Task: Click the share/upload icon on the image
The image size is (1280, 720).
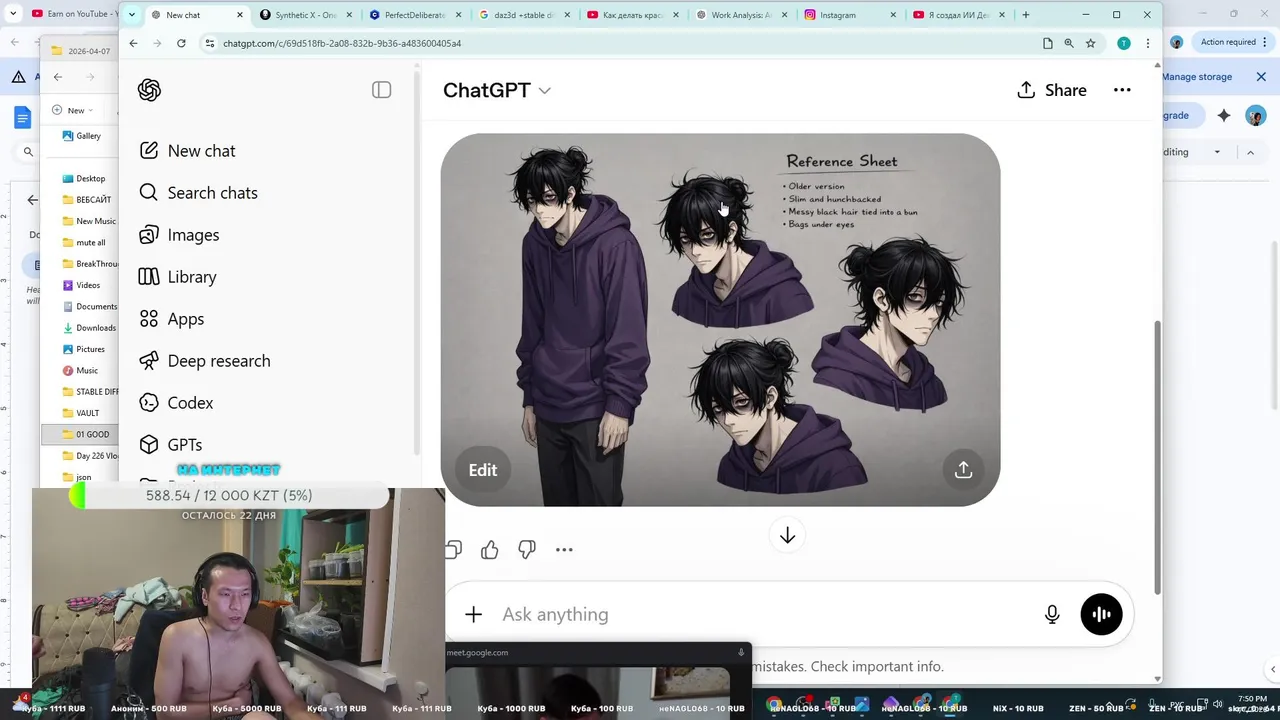Action: click(963, 470)
